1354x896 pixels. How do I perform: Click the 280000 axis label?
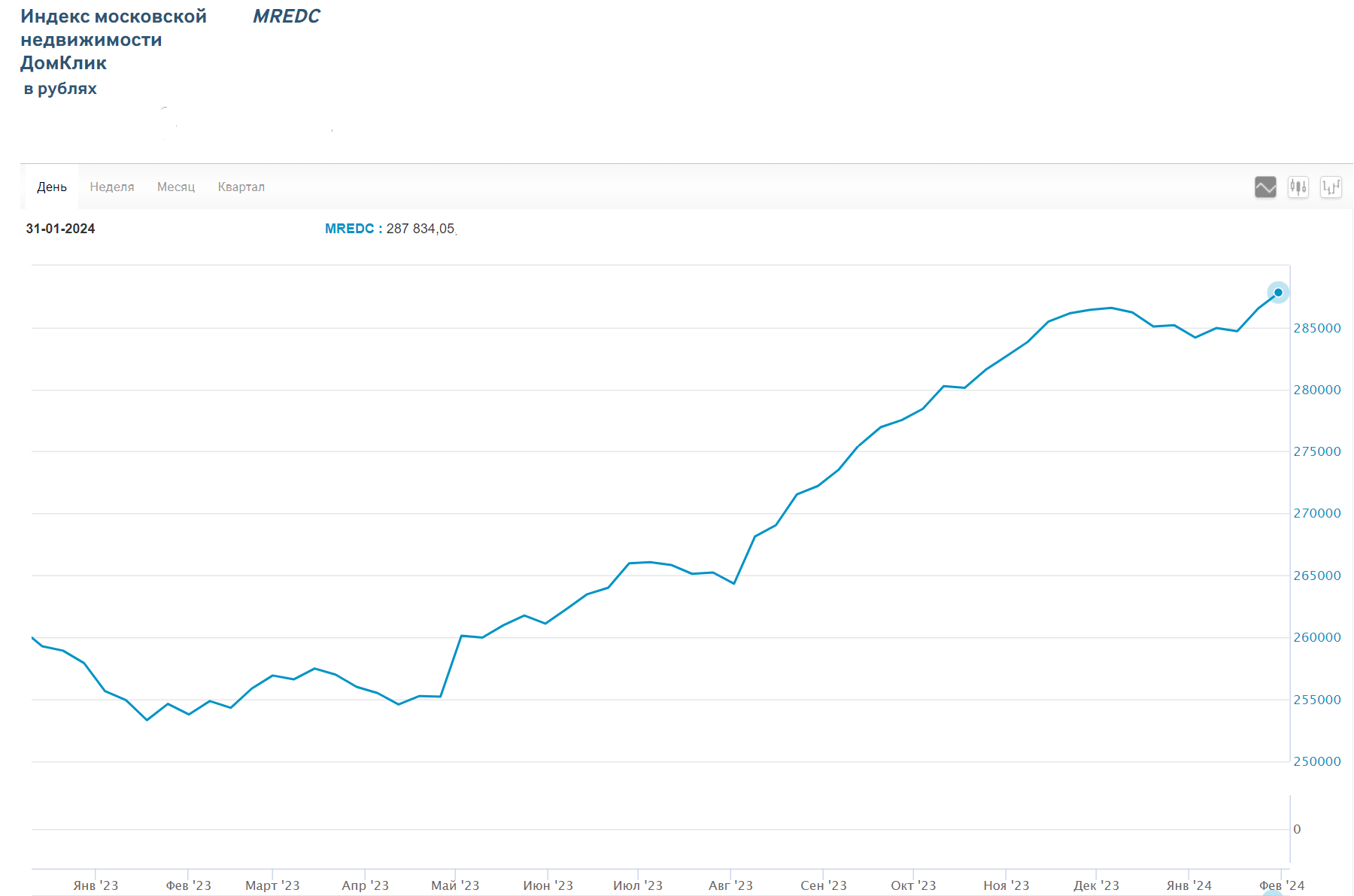1317,390
